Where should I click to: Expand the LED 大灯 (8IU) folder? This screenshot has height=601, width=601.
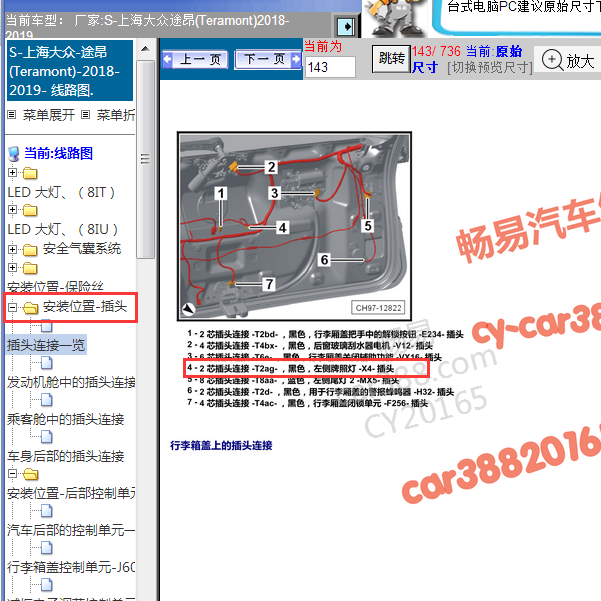[12, 210]
